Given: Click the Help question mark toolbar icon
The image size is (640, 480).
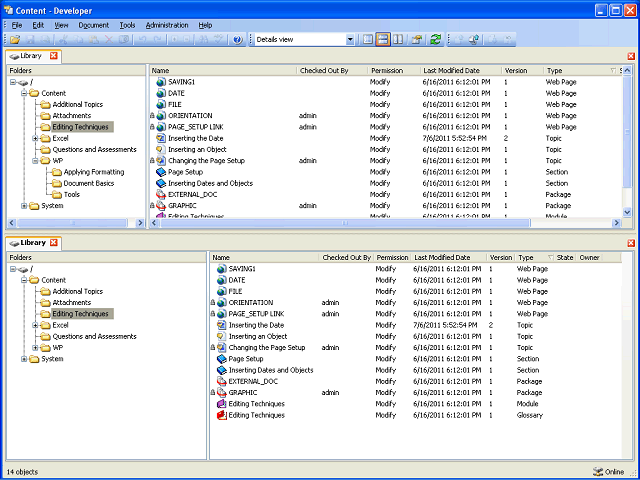Looking at the screenshot, I should [238, 40].
